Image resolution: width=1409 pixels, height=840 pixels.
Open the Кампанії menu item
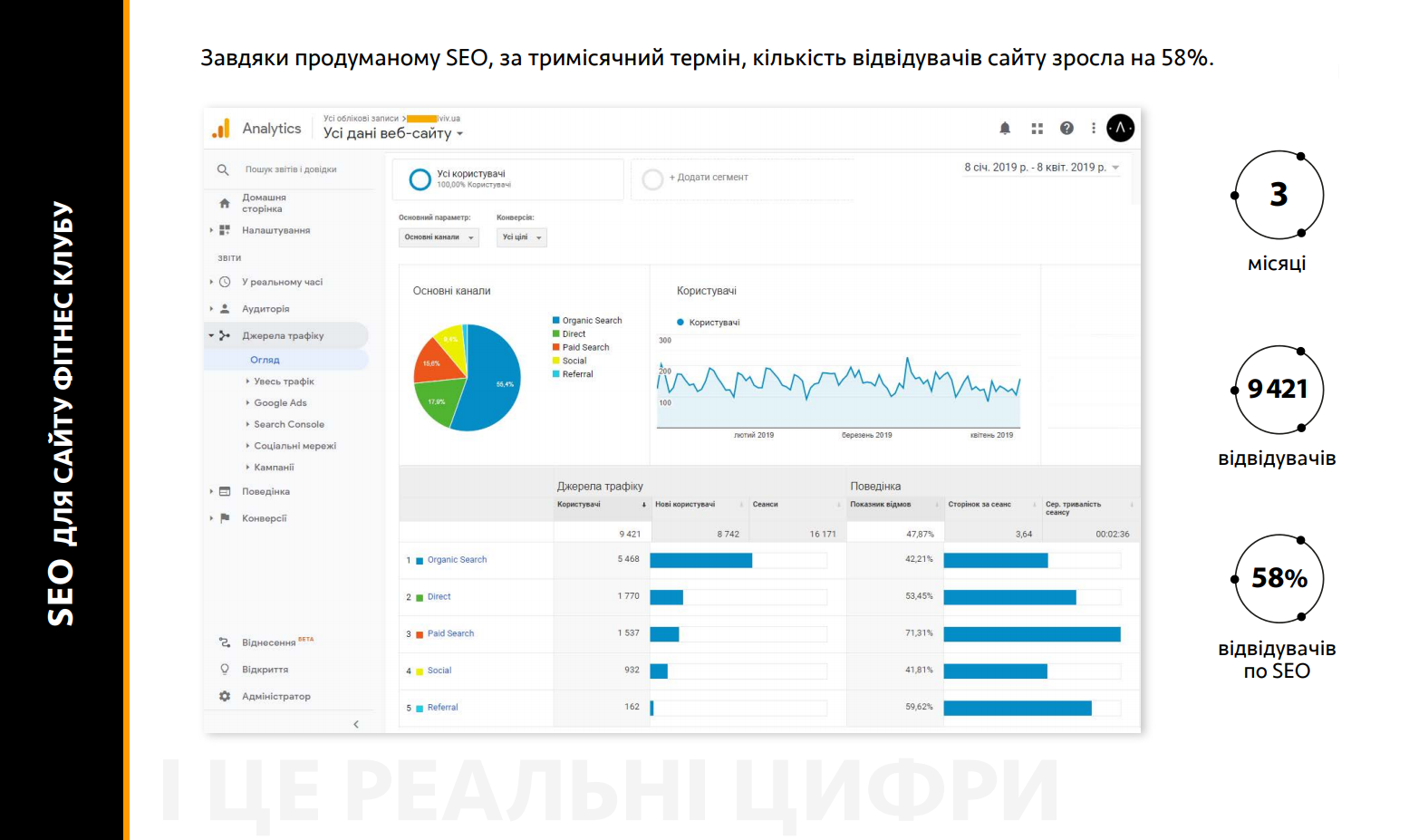[274, 468]
